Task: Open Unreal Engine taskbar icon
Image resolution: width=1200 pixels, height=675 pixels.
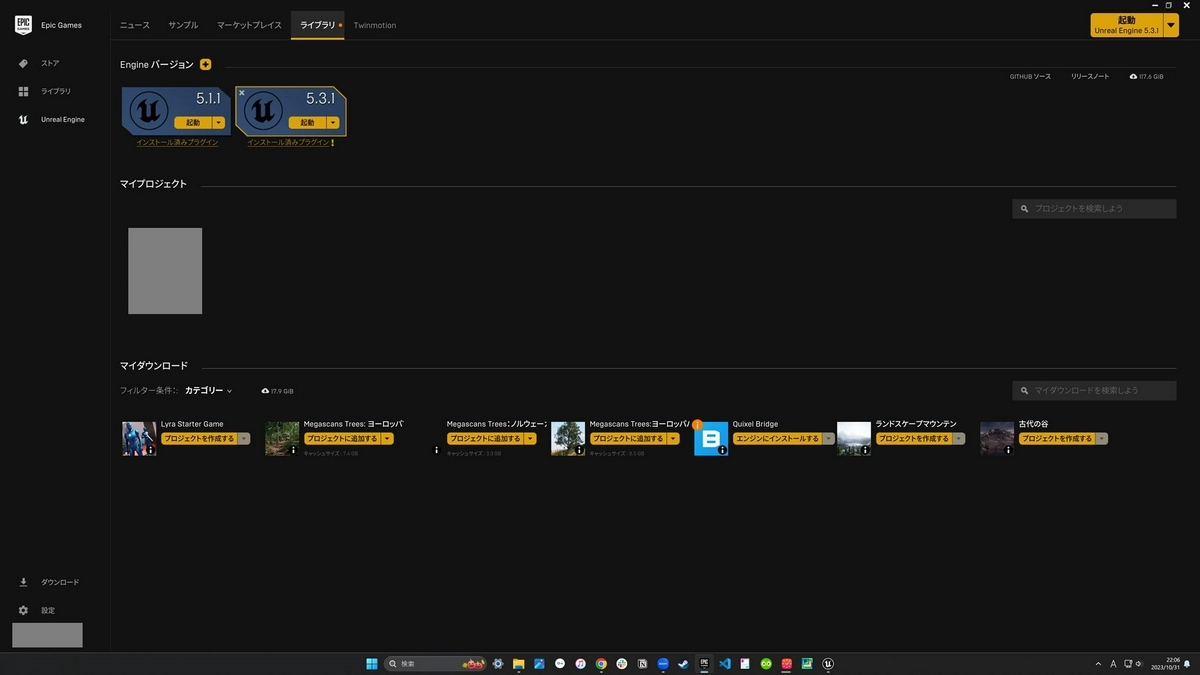Action: pos(828,664)
